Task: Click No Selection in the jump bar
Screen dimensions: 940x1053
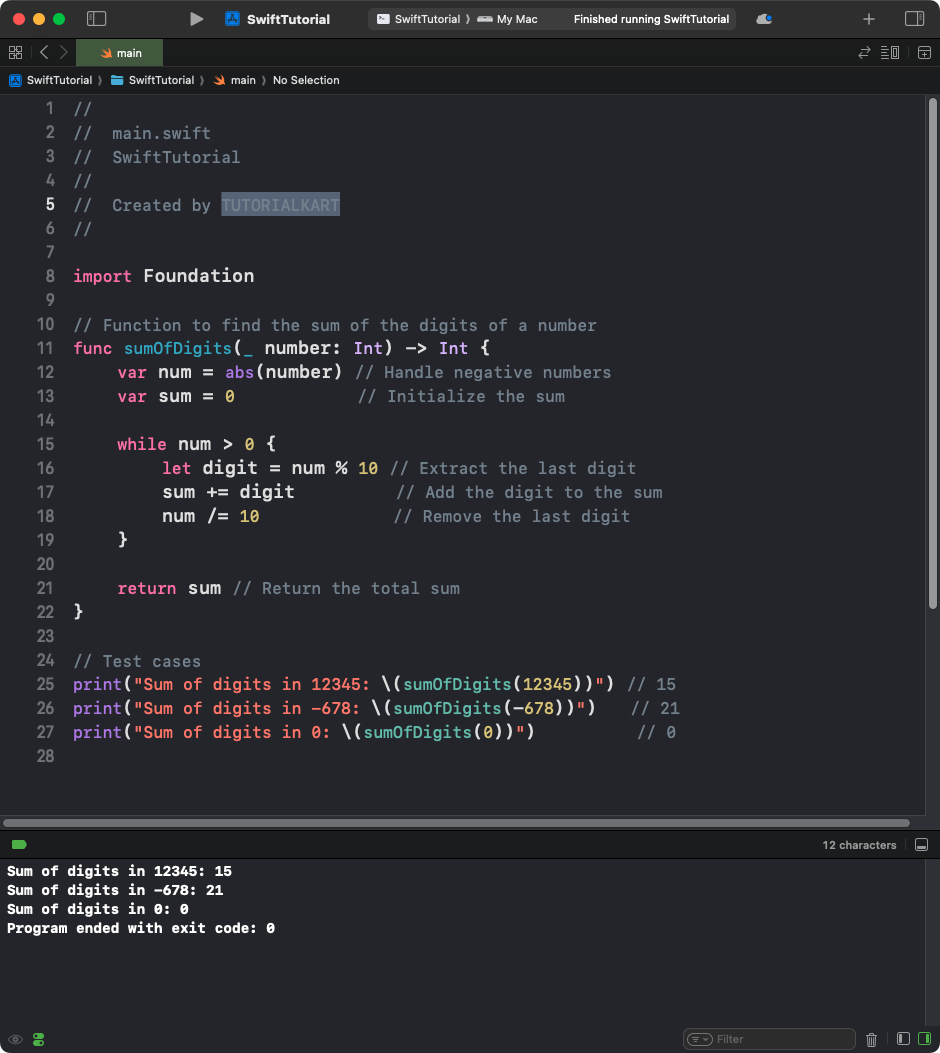Action: click(306, 80)
